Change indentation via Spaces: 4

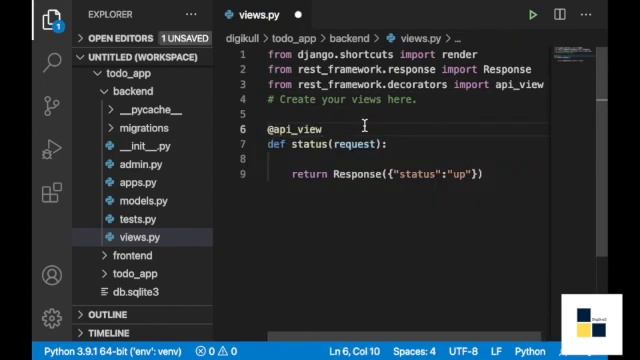point(414,351)
